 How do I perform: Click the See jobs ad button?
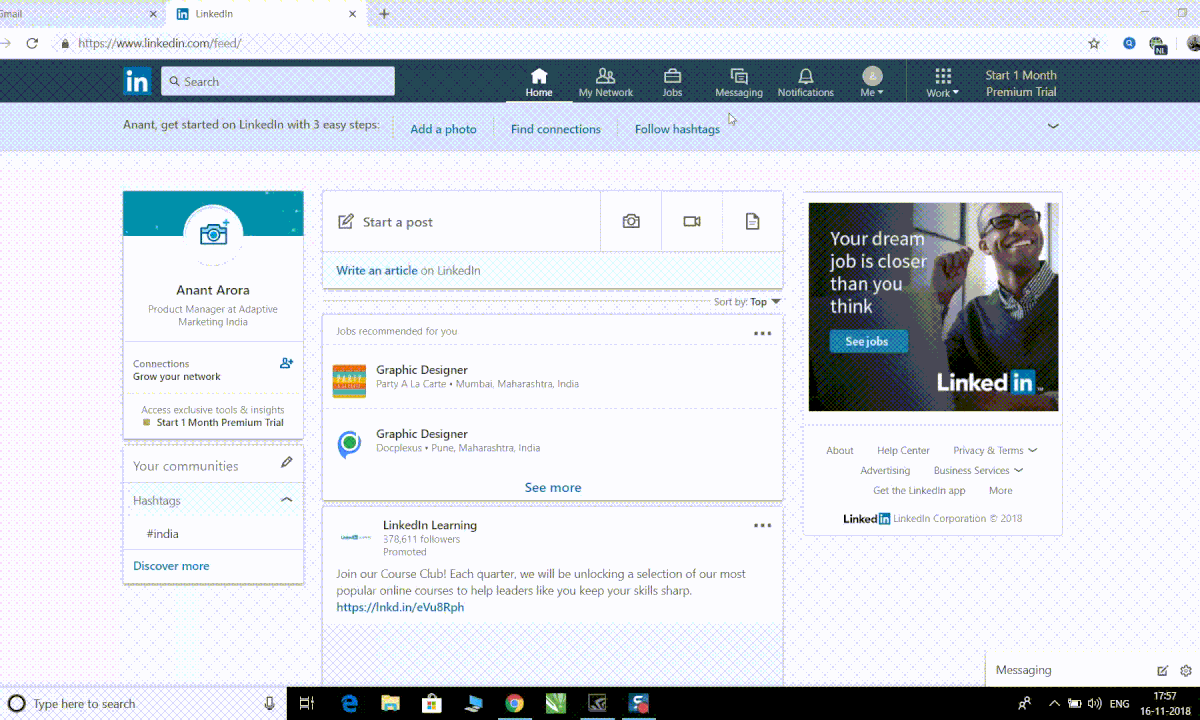[x=869, y=341]
